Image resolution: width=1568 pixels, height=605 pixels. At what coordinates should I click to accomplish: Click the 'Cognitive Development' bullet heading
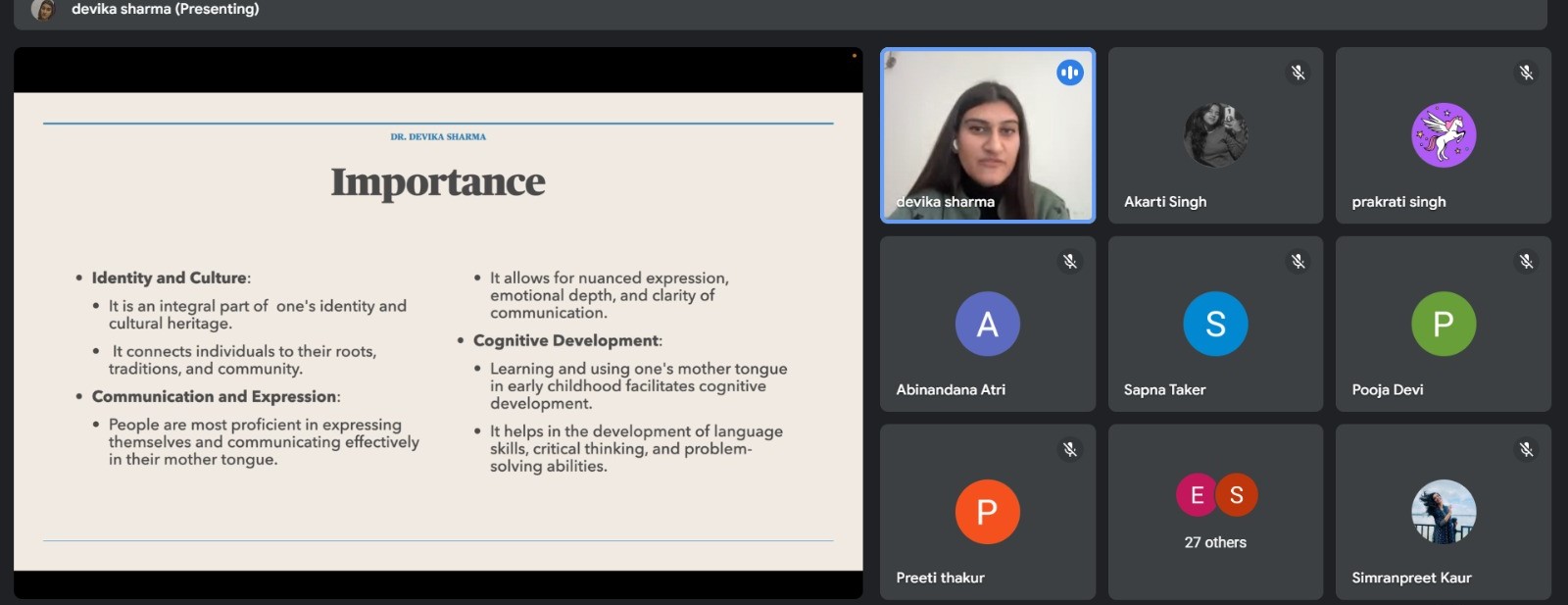[x=567, y=341]
